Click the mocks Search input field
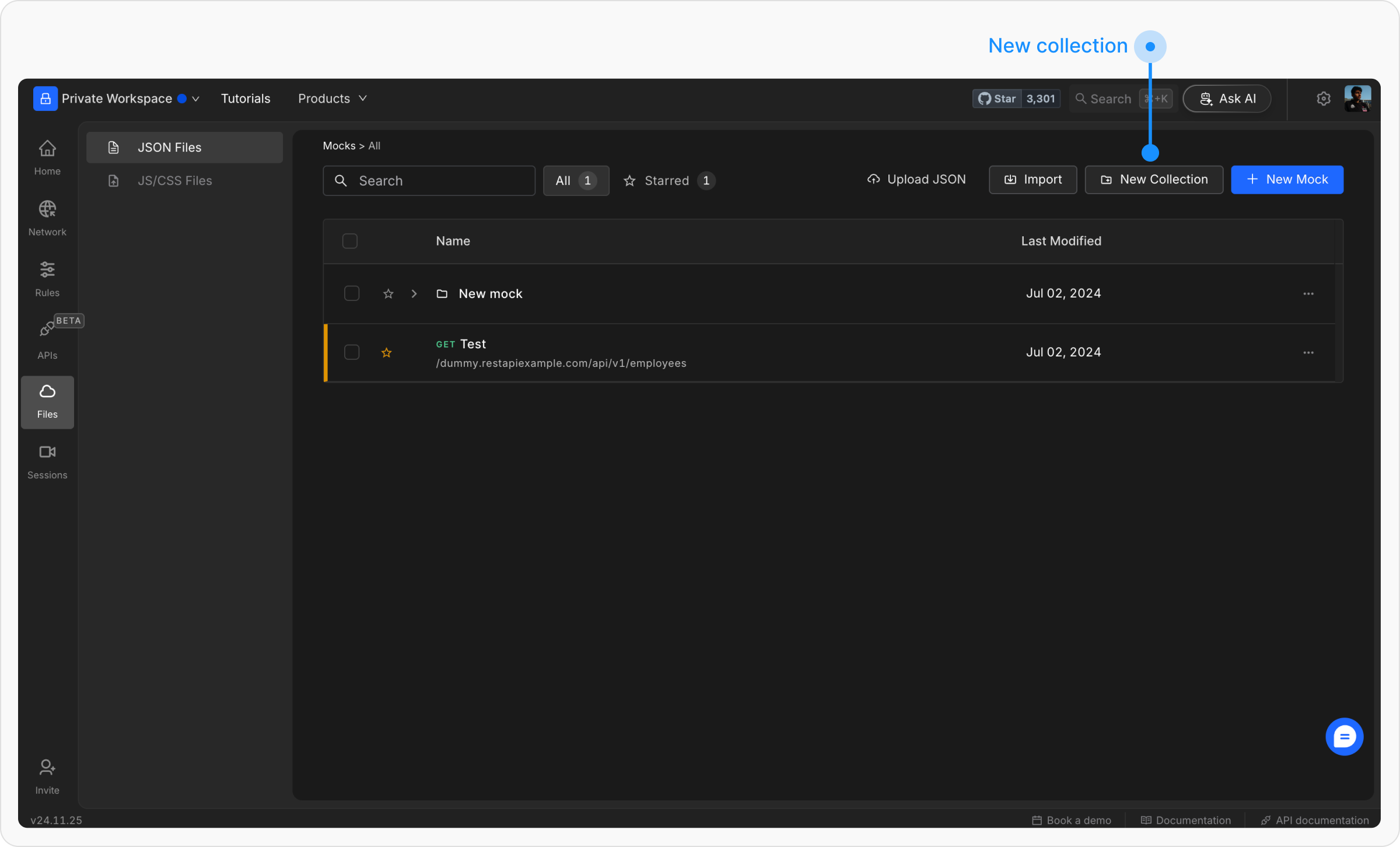Image resolution: width=1400 pixels, height=847 pixels. [429, 181]
